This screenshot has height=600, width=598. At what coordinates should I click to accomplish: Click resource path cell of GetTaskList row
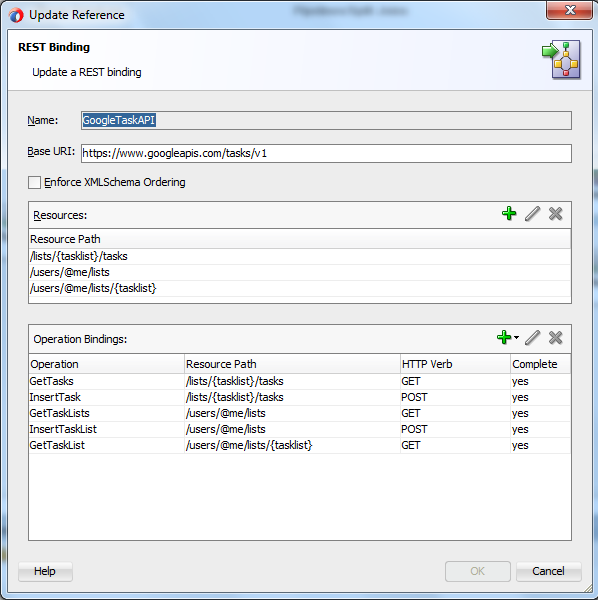[x=292, y=446]
